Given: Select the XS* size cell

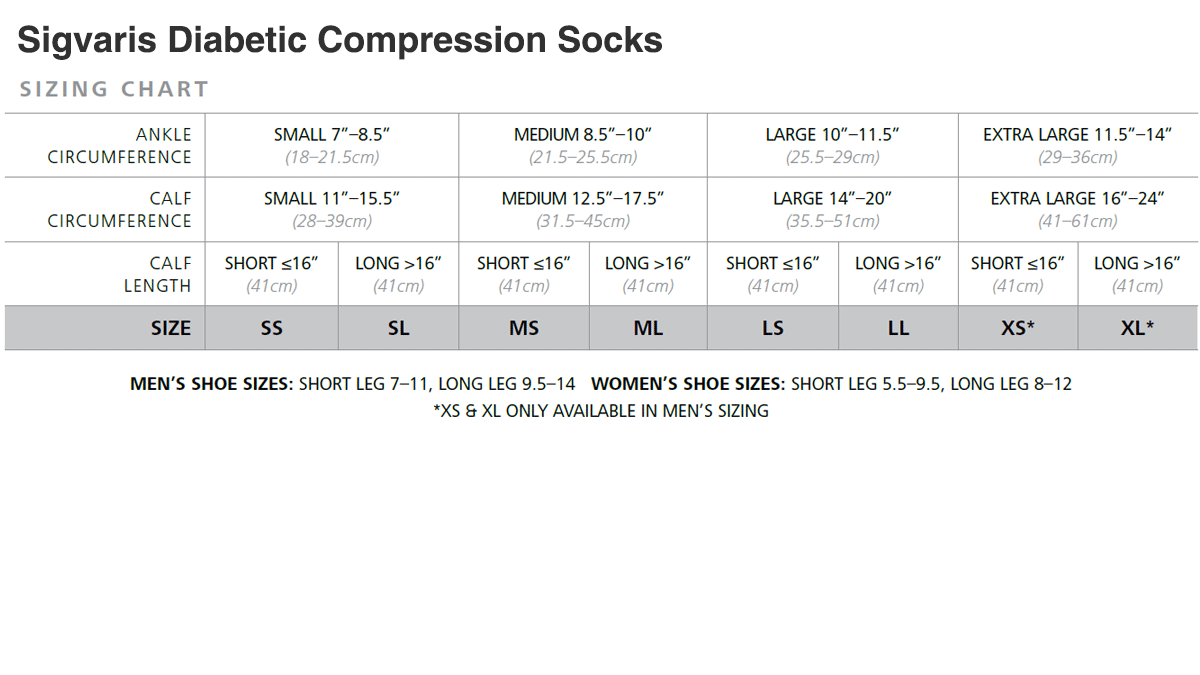Looking at the screenshot, I should pyautogui.click(x=1018, y=328).
